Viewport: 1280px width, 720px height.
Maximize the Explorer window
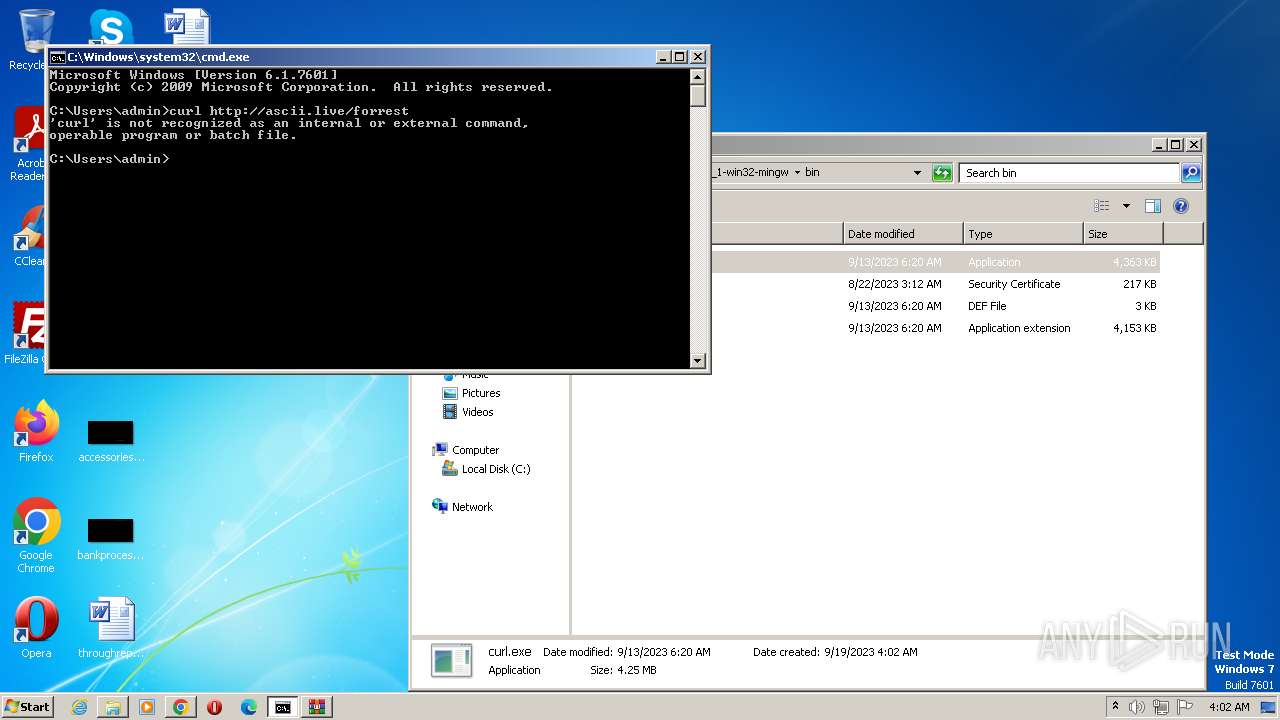[x=1176, y=144]
